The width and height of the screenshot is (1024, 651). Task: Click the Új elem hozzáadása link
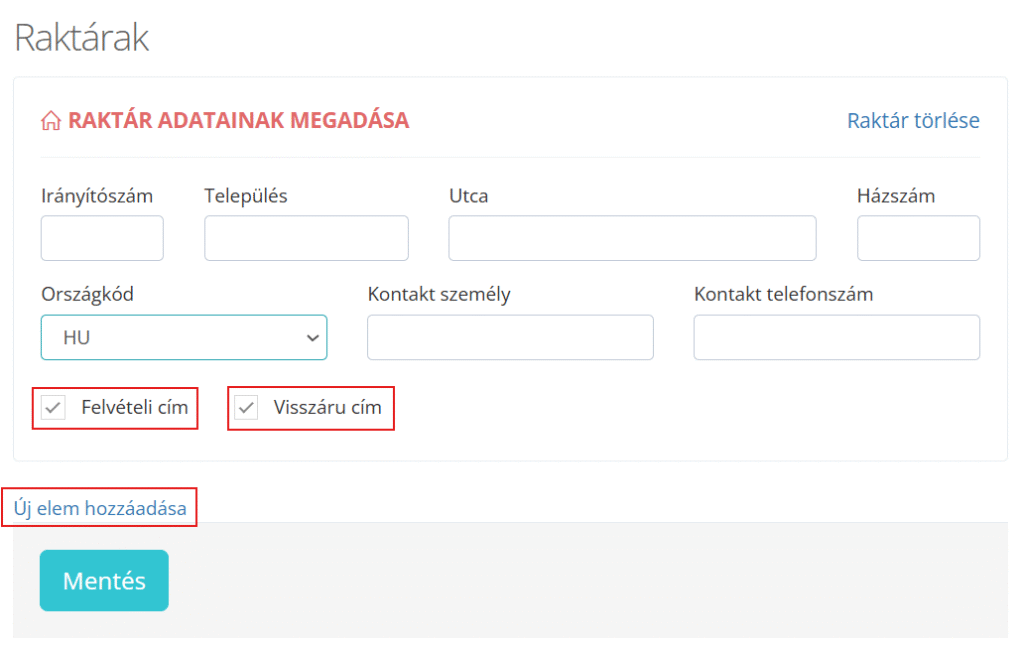100,508
